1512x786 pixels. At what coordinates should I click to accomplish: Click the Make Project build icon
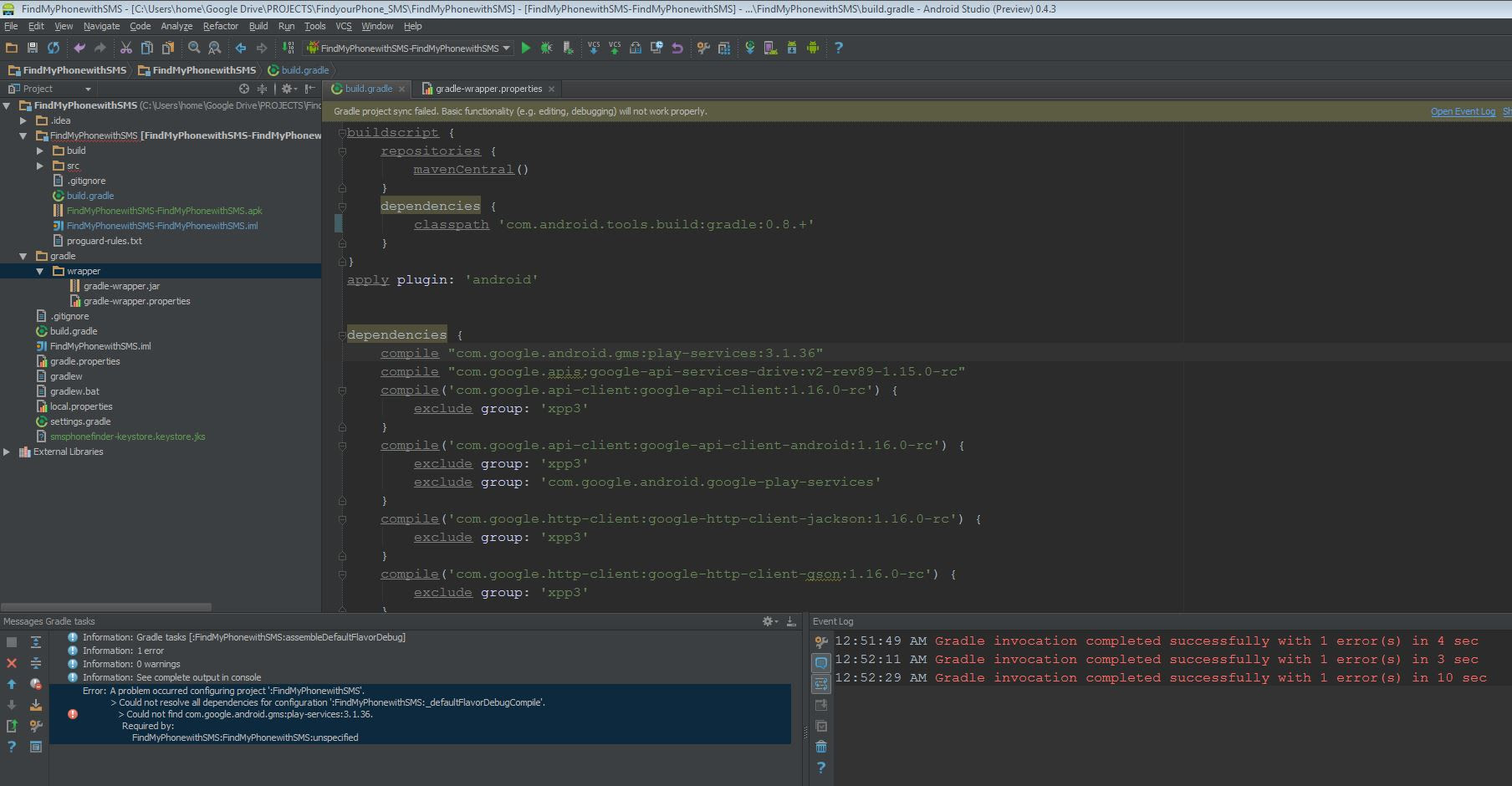point(288,48)
